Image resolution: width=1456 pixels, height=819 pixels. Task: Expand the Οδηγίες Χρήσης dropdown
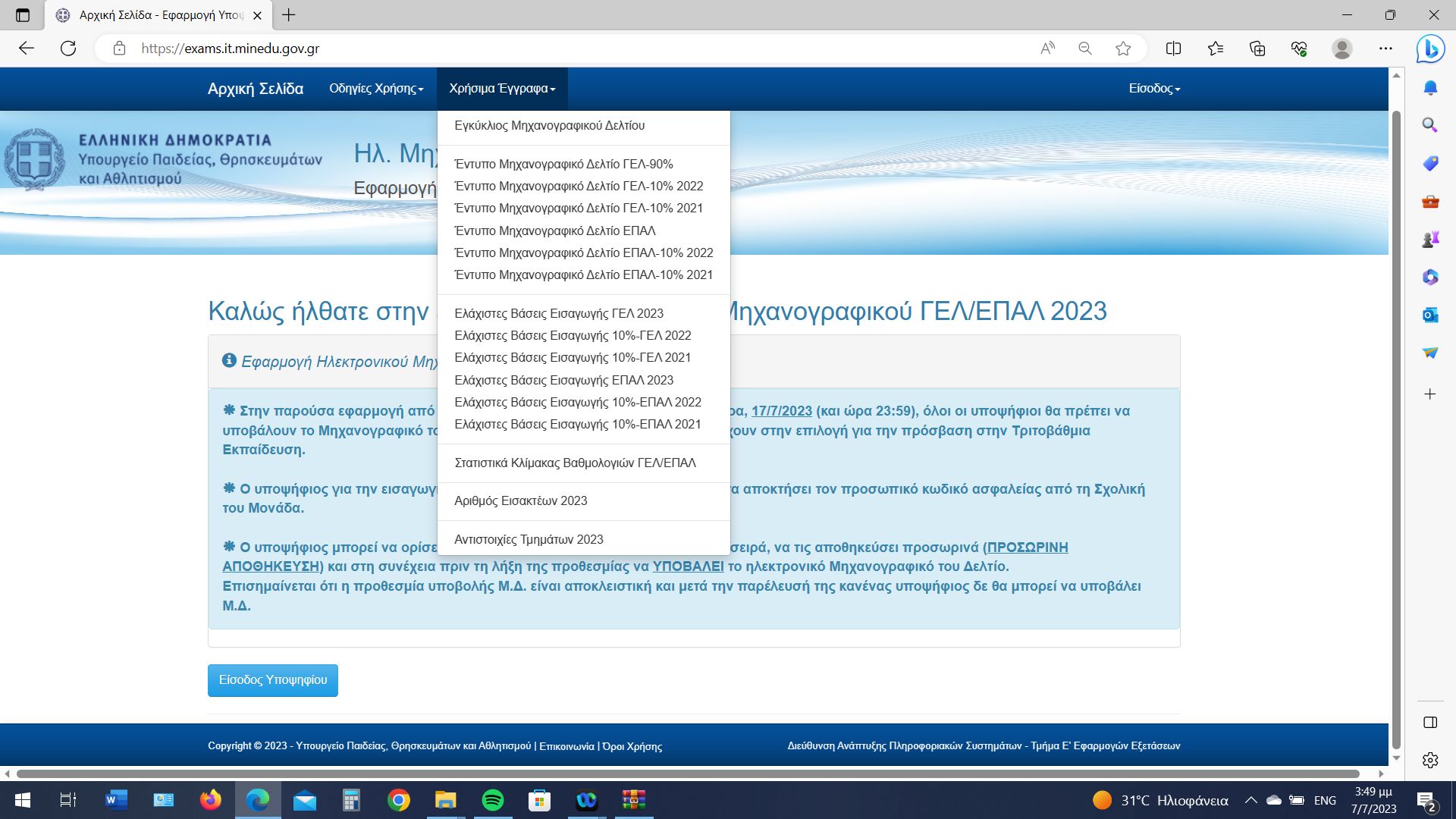376,89
